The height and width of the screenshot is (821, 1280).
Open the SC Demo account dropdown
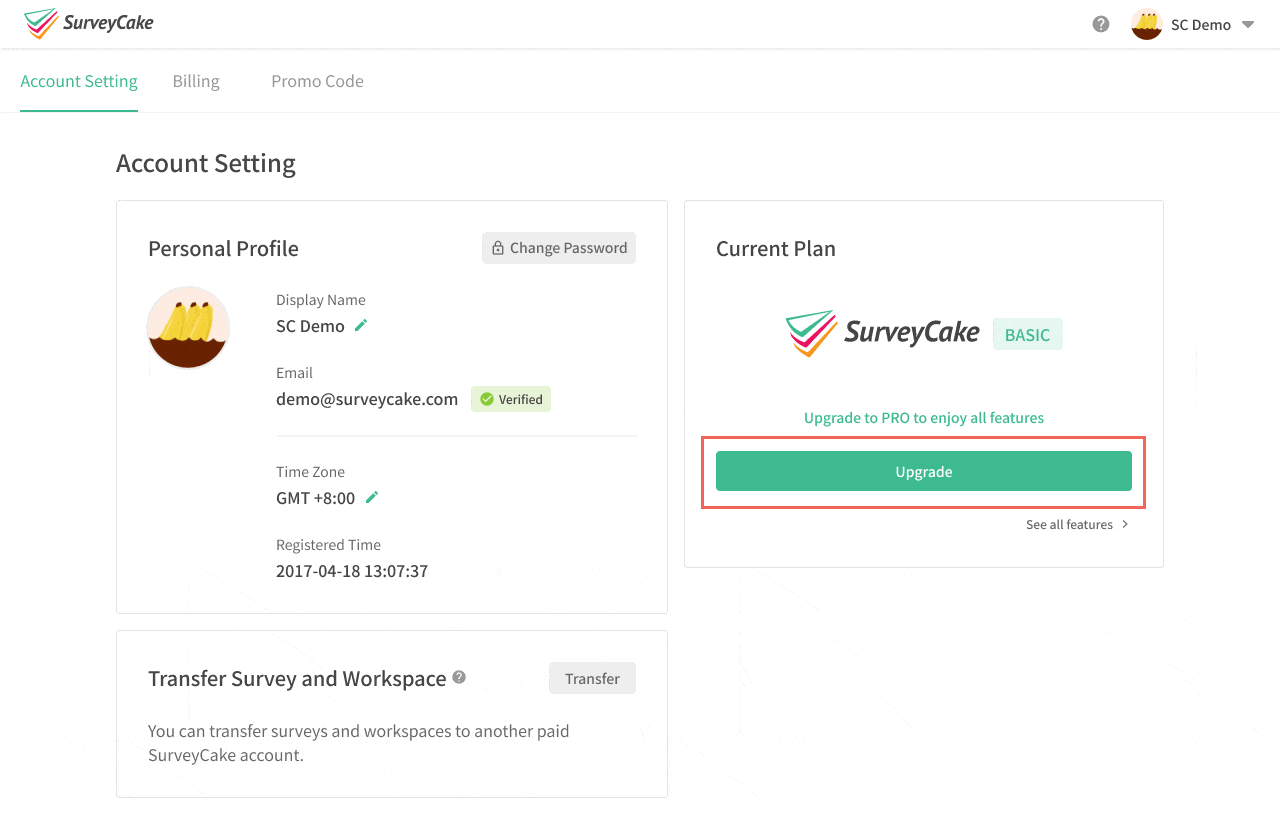click(1200, 24)
